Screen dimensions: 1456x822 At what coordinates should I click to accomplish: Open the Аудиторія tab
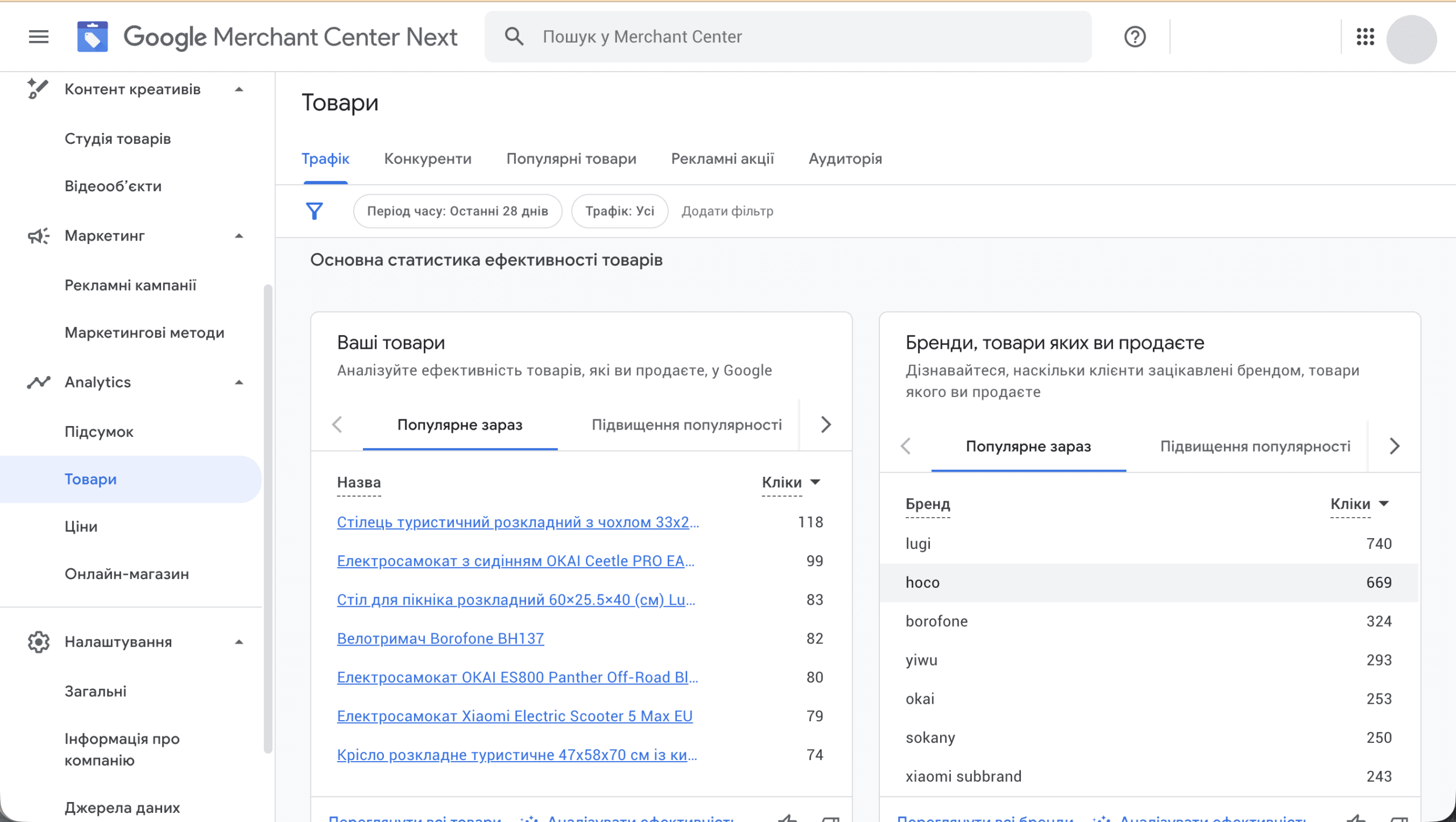(845, 159)
